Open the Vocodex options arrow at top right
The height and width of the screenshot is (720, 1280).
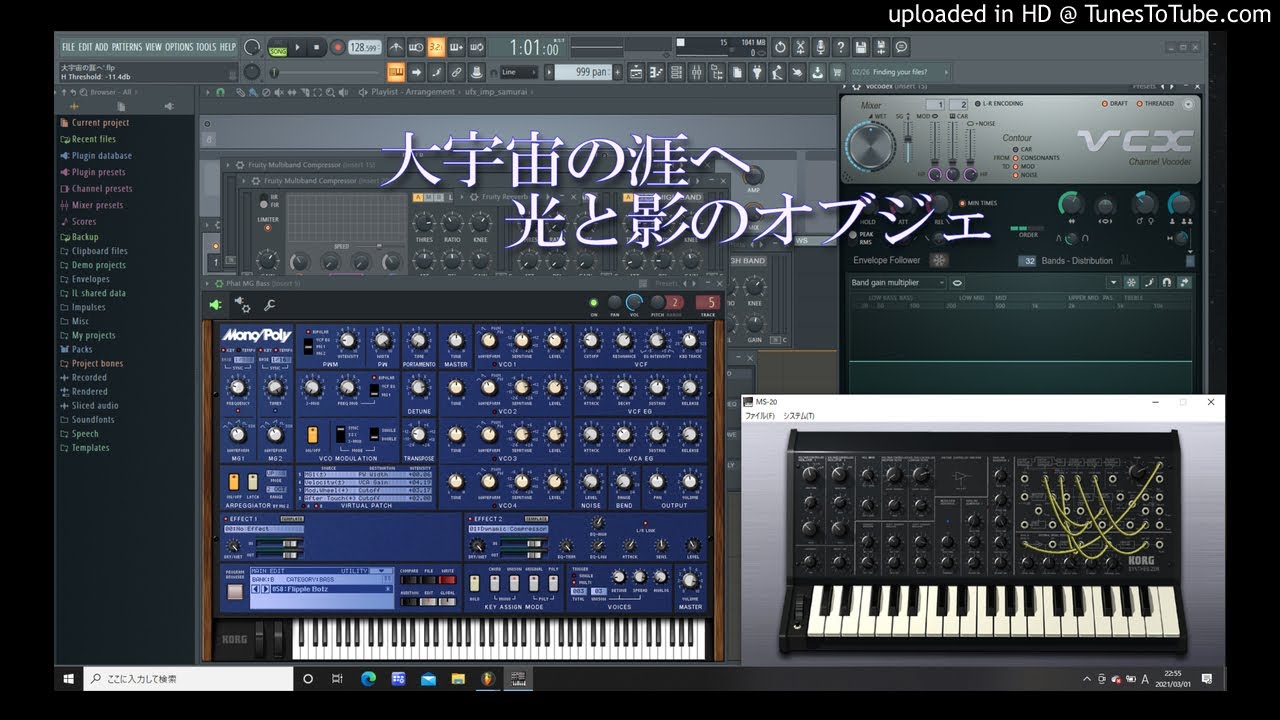(1187, 103)
